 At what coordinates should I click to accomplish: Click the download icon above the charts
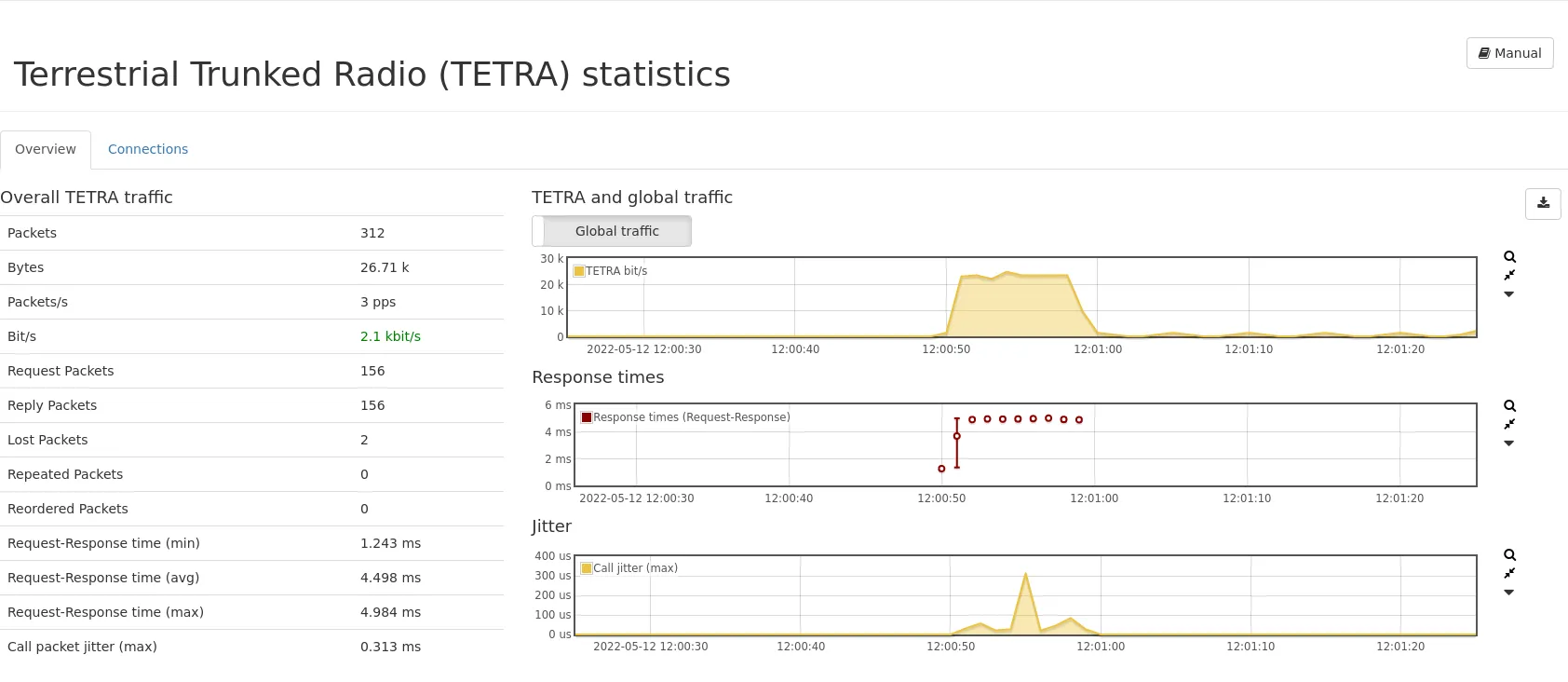point(1543,203)
